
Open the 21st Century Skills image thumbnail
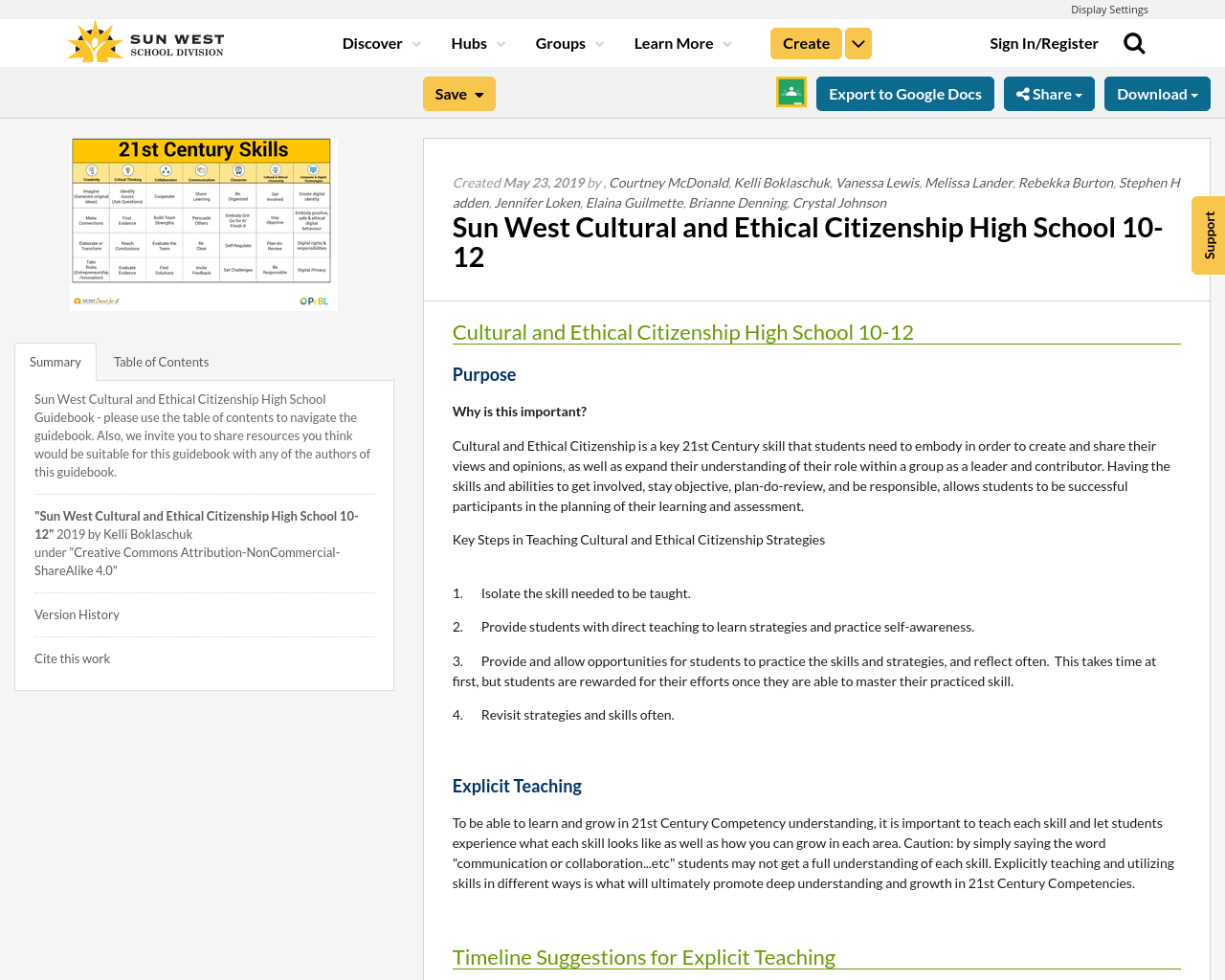tap(204, 224)
